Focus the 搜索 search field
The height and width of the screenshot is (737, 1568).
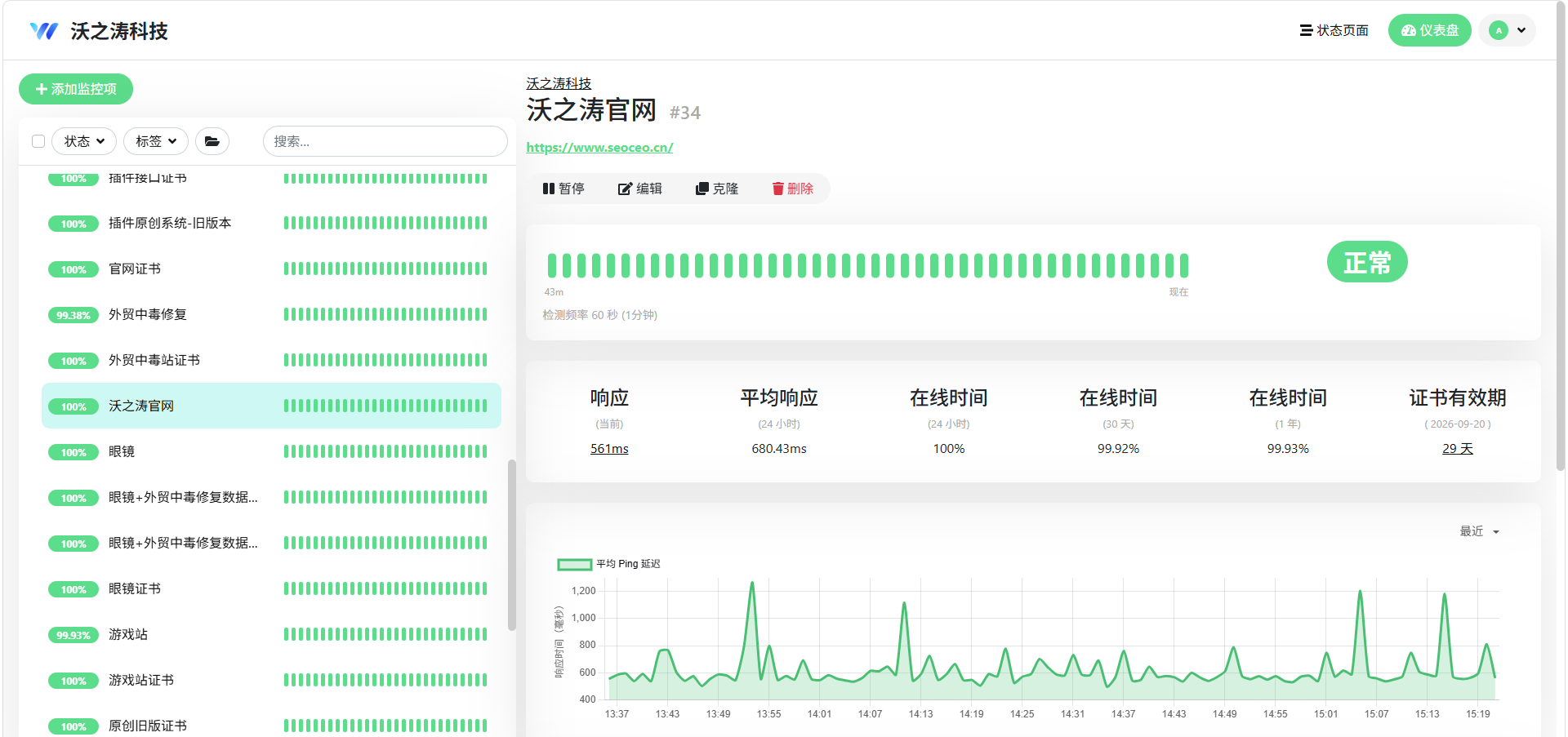(385, 141)
